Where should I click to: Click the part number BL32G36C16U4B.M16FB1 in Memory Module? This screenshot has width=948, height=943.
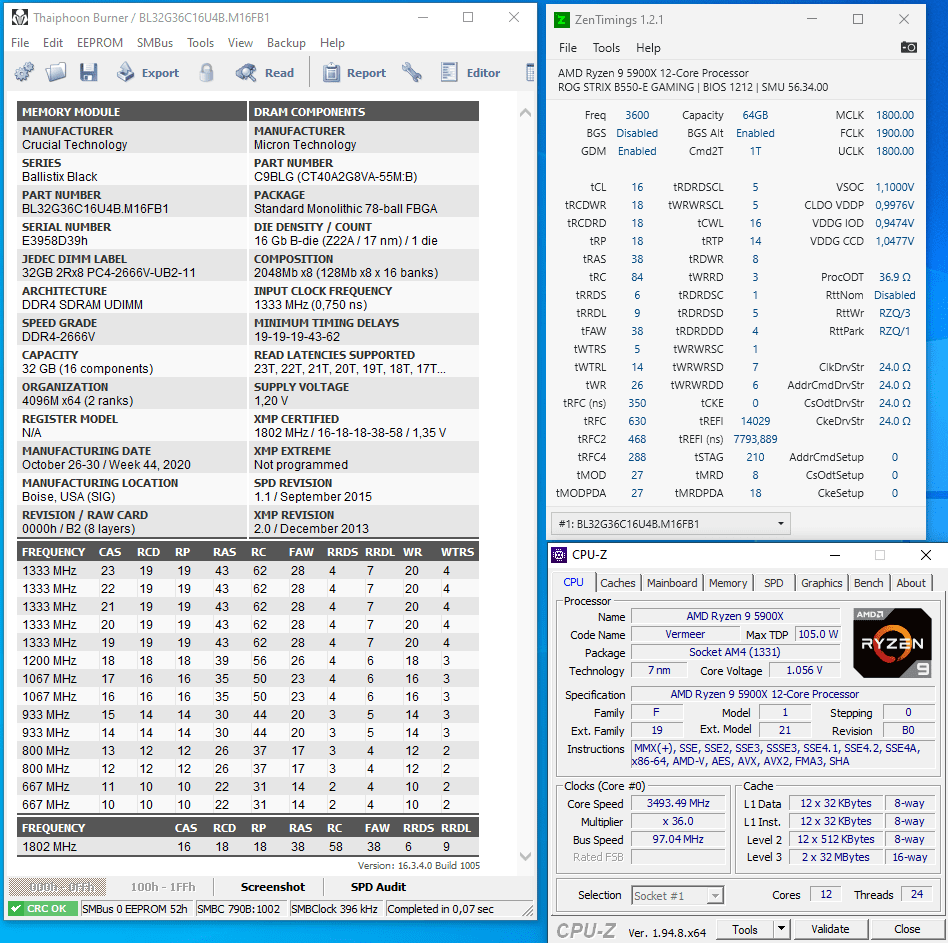coord(96,209)
